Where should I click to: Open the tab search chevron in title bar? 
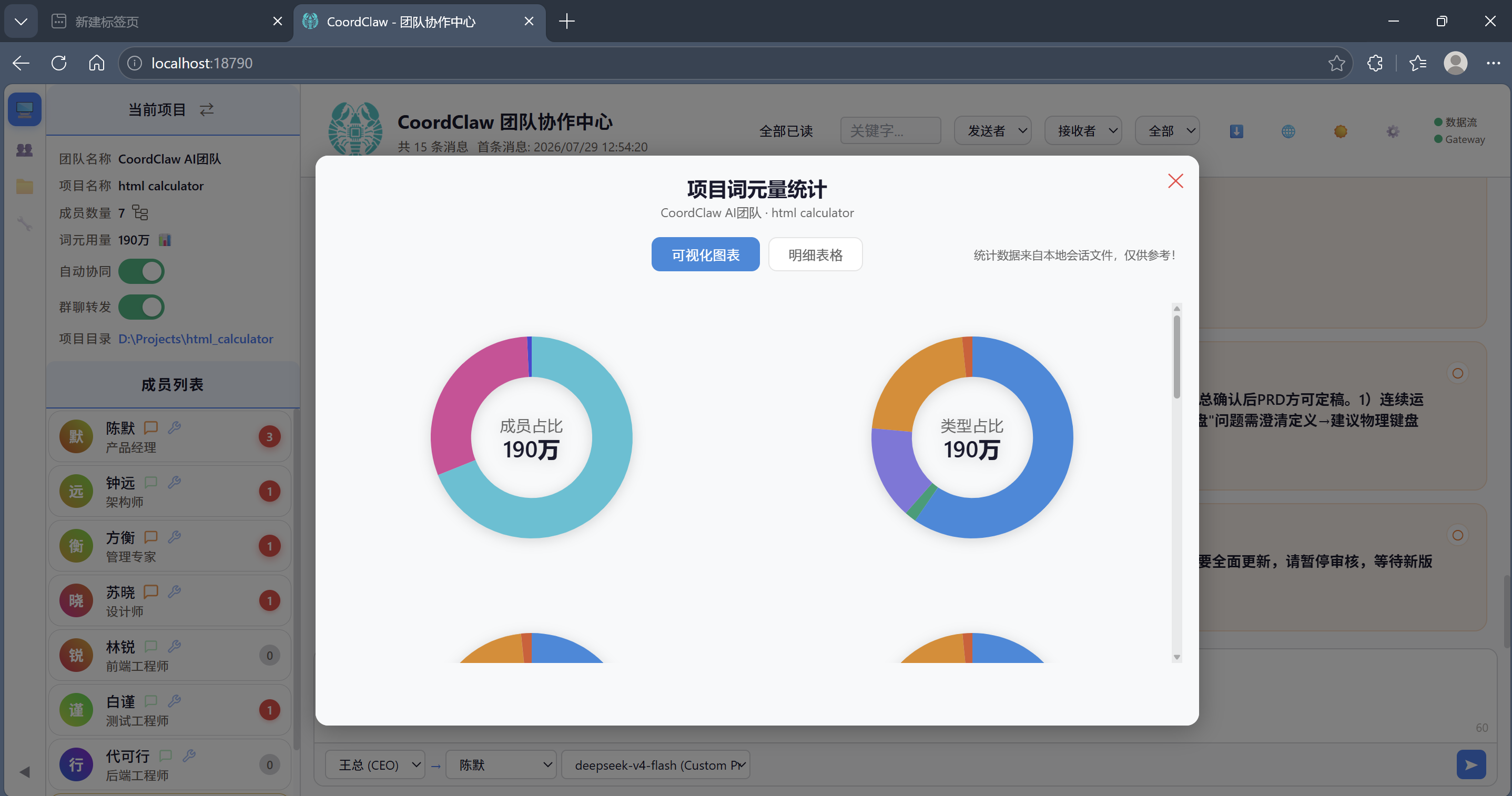[21, 22]
